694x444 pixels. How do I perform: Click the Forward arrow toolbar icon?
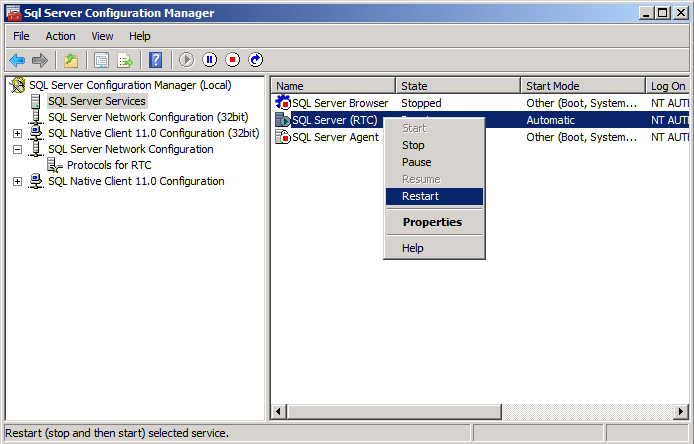pos(40,60)
